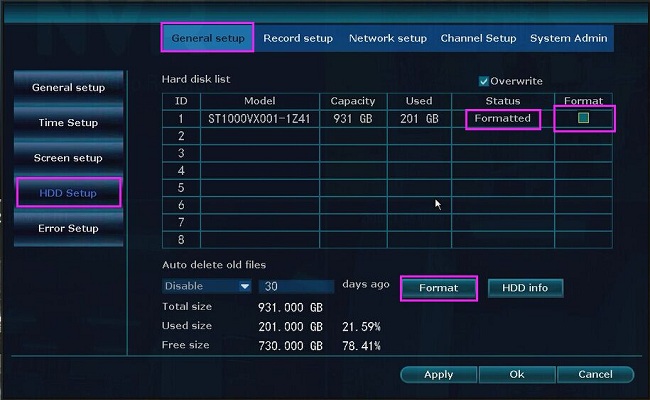Open the General setup top tab

[x=207, y=38]
